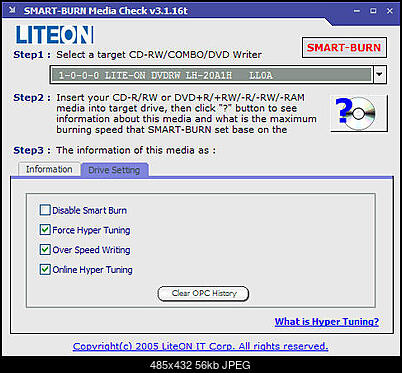
Task: Toggle Over Speed Writing checkbox
Action: pos(45,250)
